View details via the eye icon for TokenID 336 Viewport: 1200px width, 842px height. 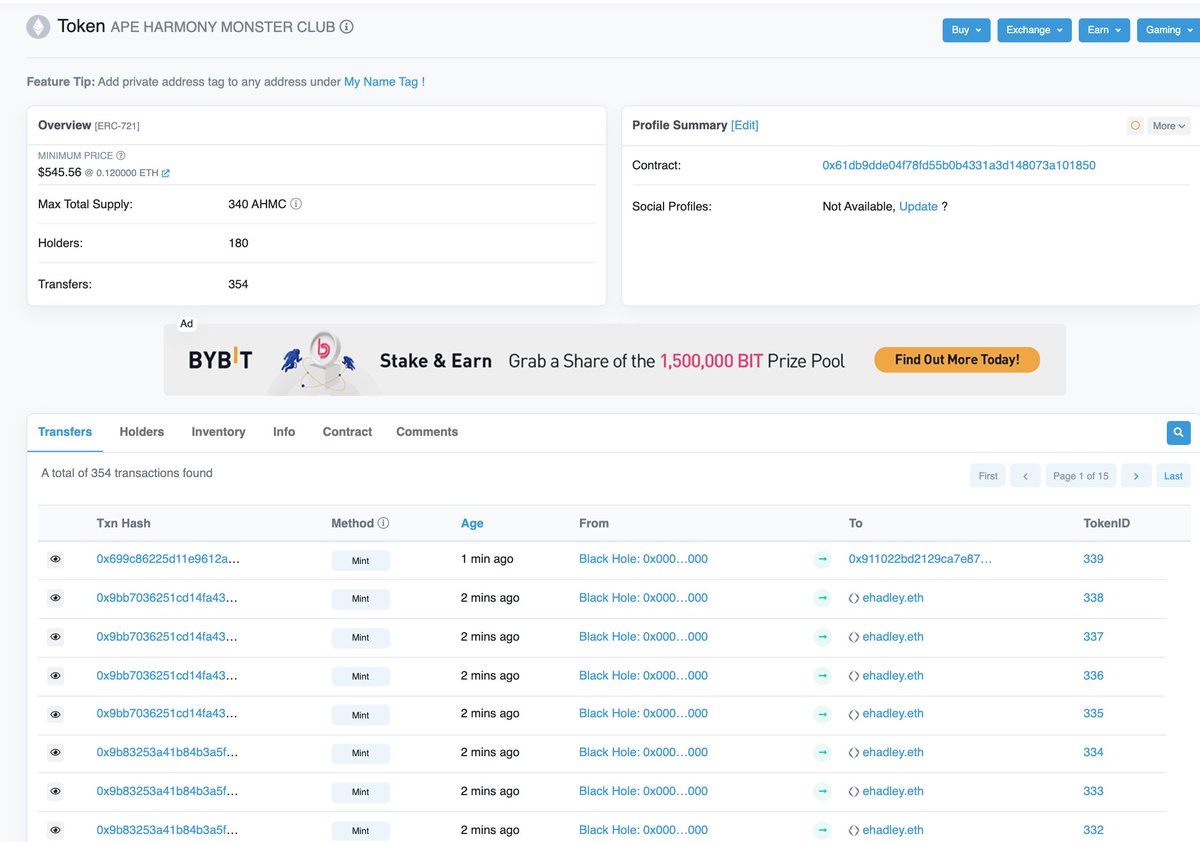point(56,676)
